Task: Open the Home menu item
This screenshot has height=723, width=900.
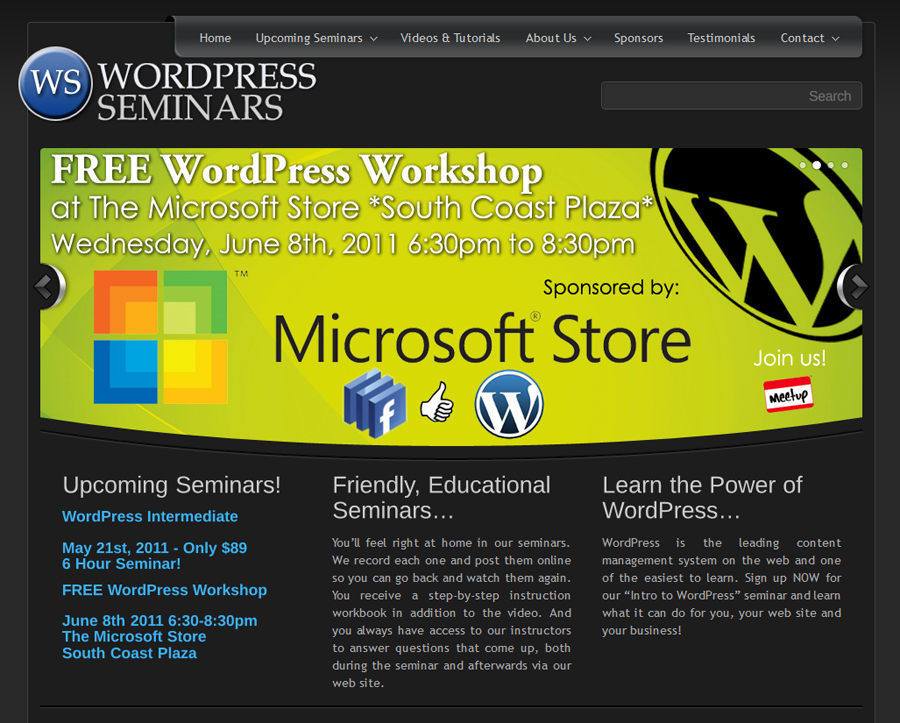Action: 215,38
